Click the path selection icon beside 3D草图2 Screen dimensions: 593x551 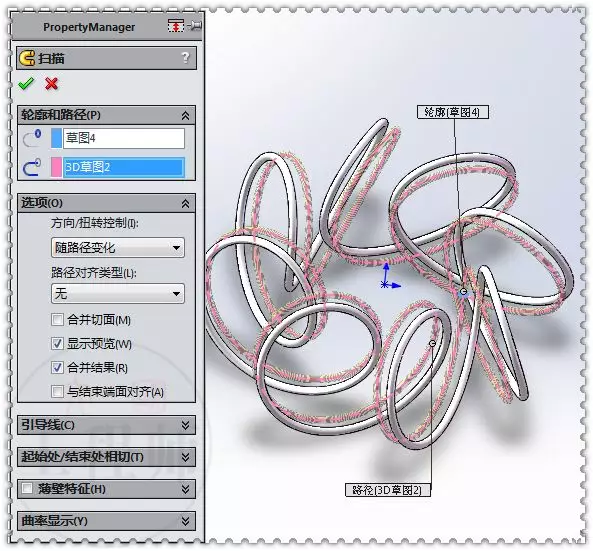click(x=32, y=167)
